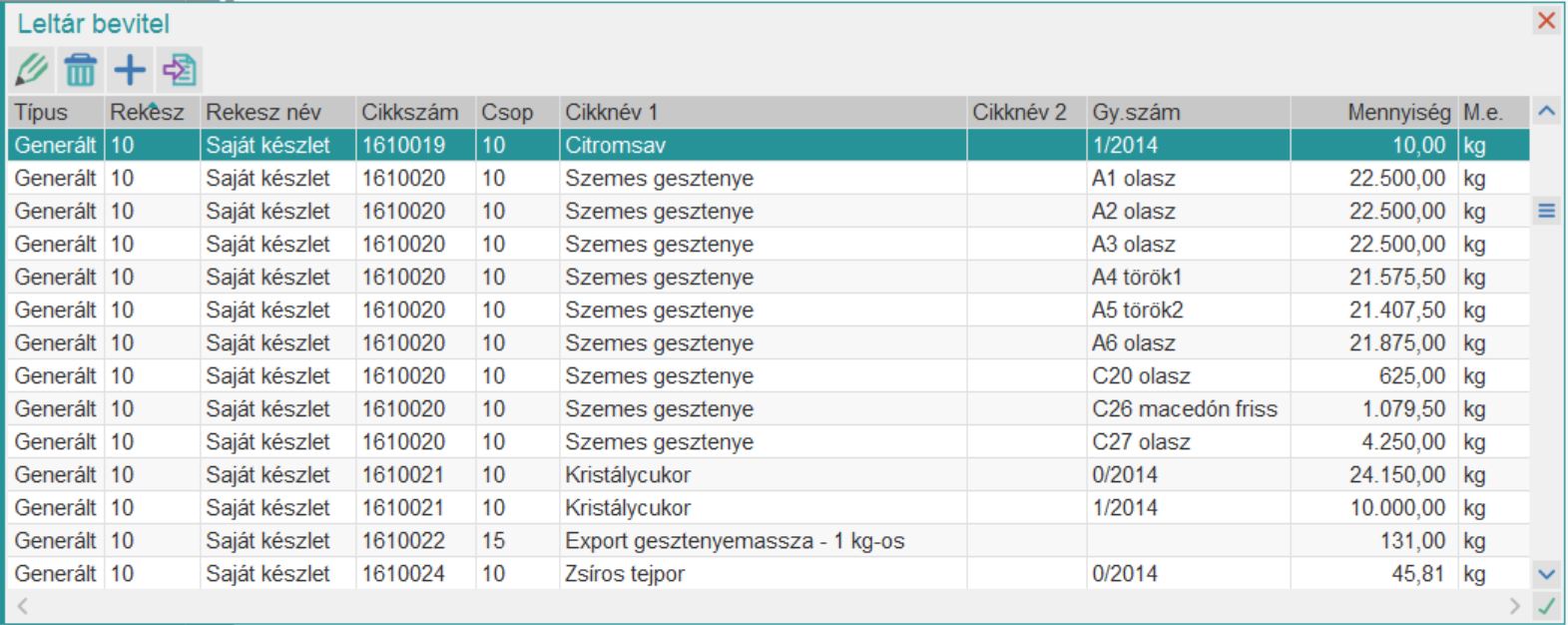Screen dimensions: 1568x625
Task: Select the Zsíros tejpor row
Action: coord(624,574)
